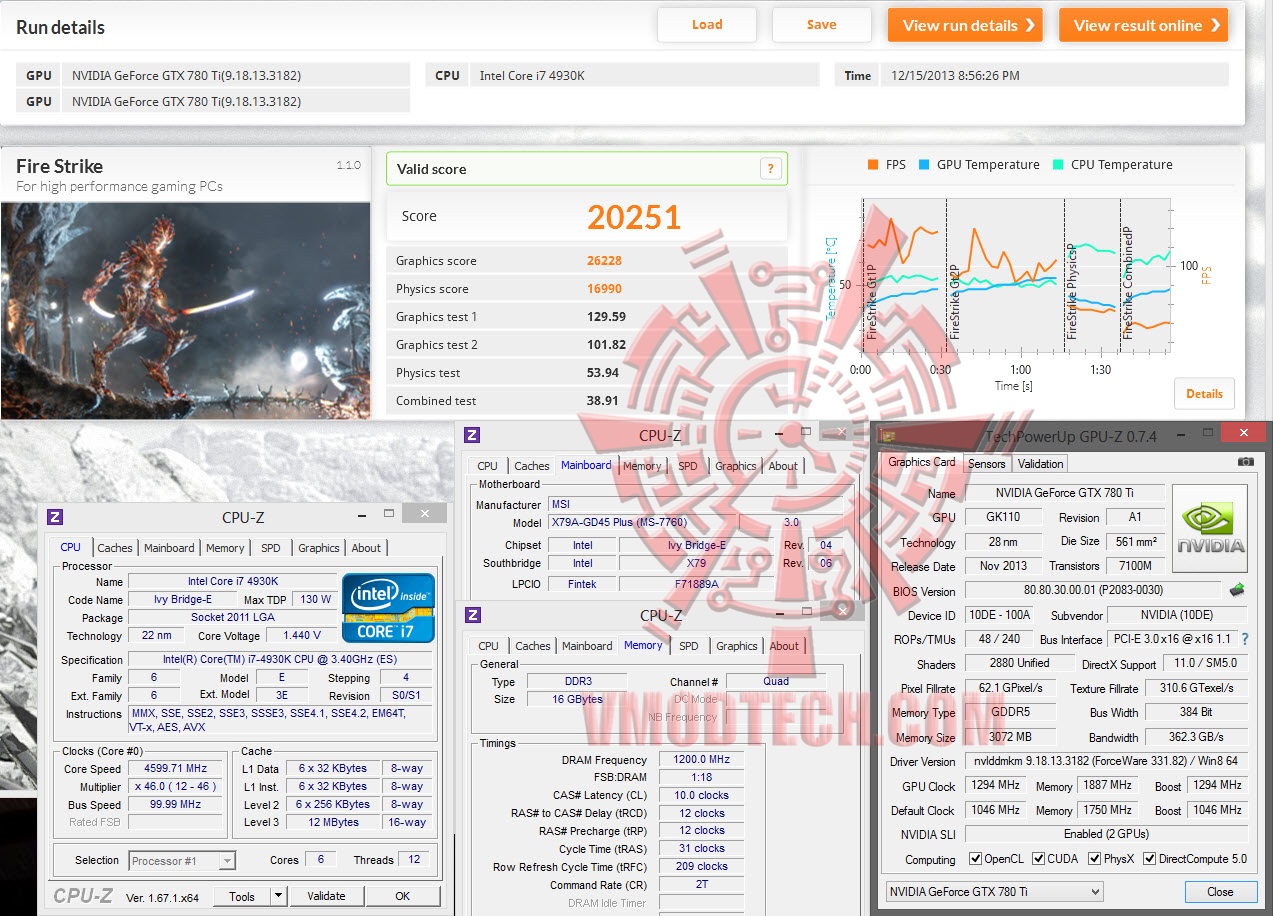The height and width of the screenshot is (916, 1273).
Task: Open the About tab in CPU-Z CPU window
Action: 366,547
